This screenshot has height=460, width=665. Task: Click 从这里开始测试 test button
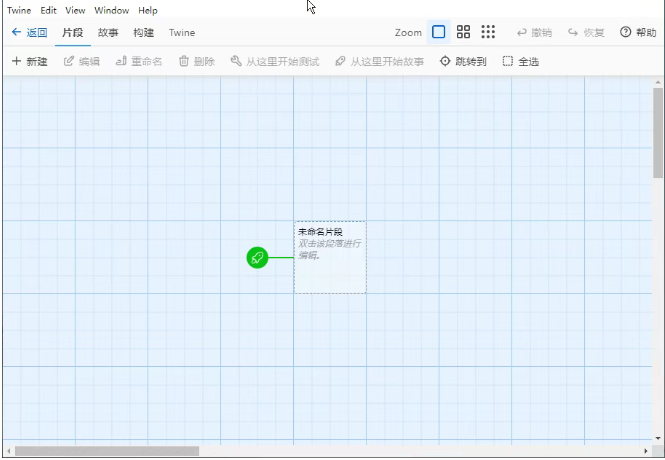point(275,61)
